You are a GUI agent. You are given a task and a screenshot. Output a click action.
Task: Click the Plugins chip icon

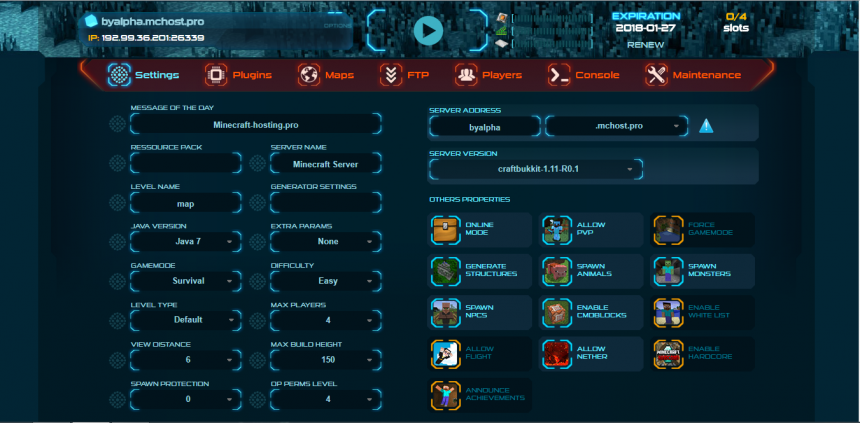point(216,75)
